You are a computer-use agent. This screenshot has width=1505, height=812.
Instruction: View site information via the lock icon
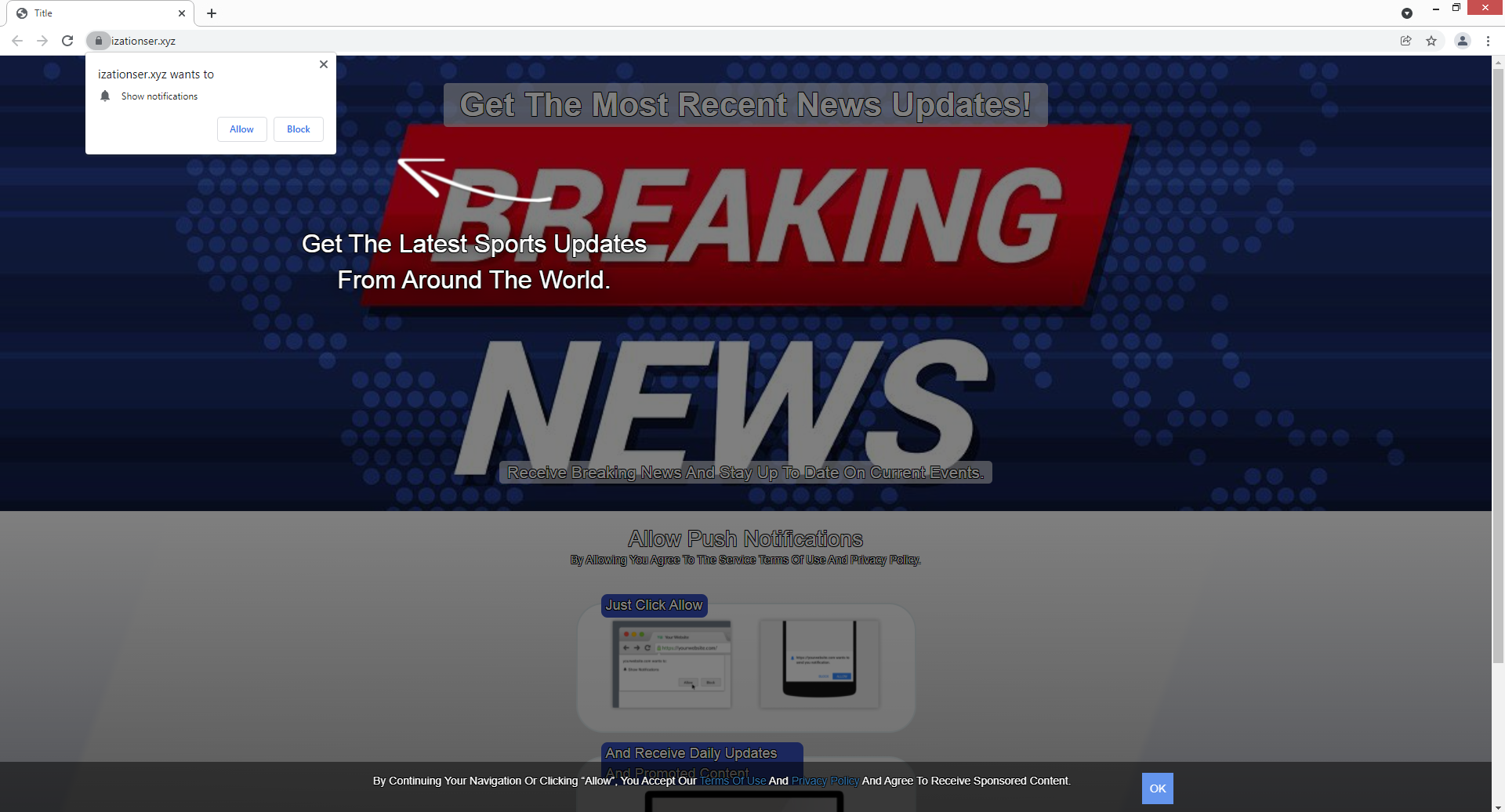(98, 41)
